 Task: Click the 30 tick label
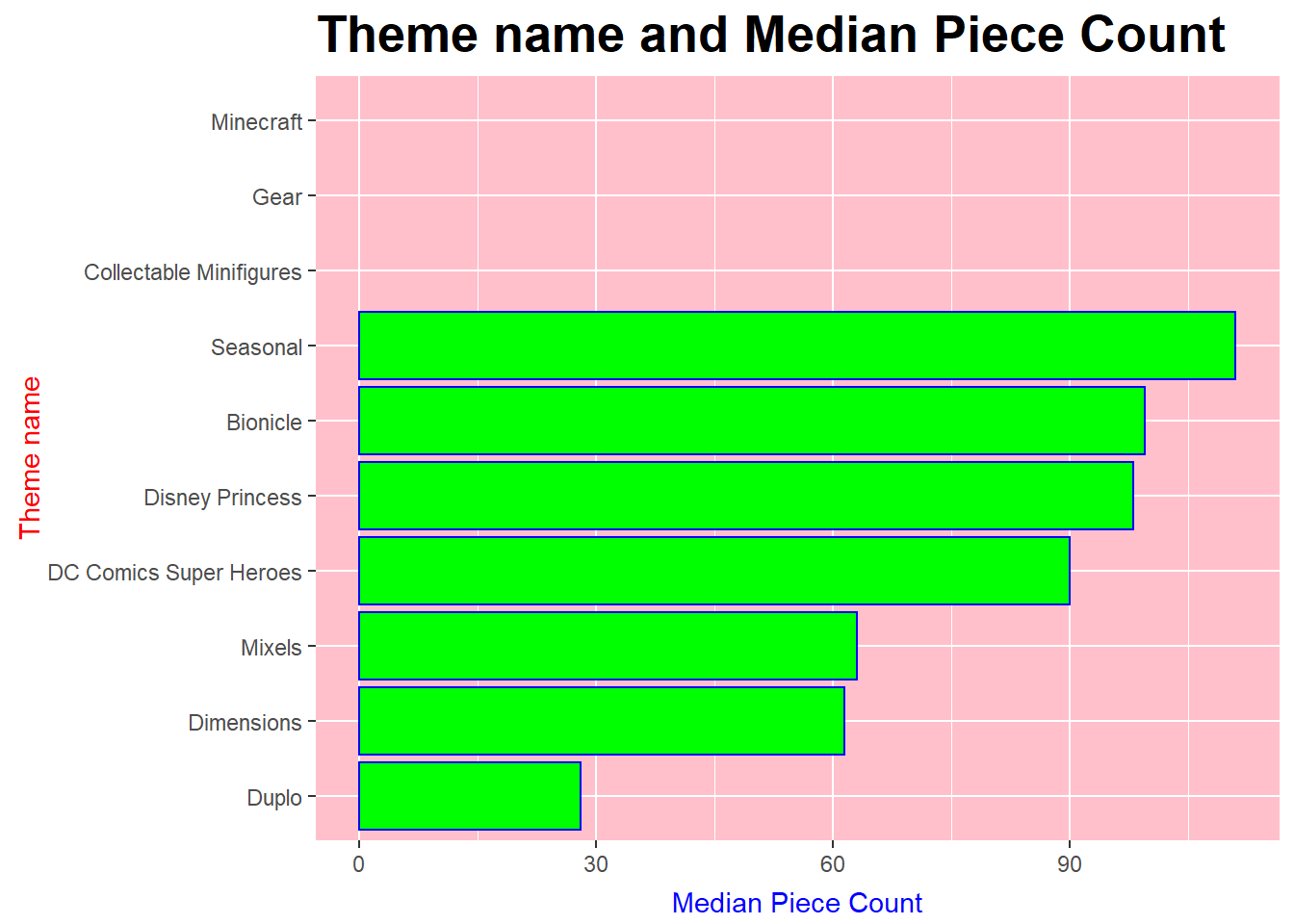coord(596,863)
